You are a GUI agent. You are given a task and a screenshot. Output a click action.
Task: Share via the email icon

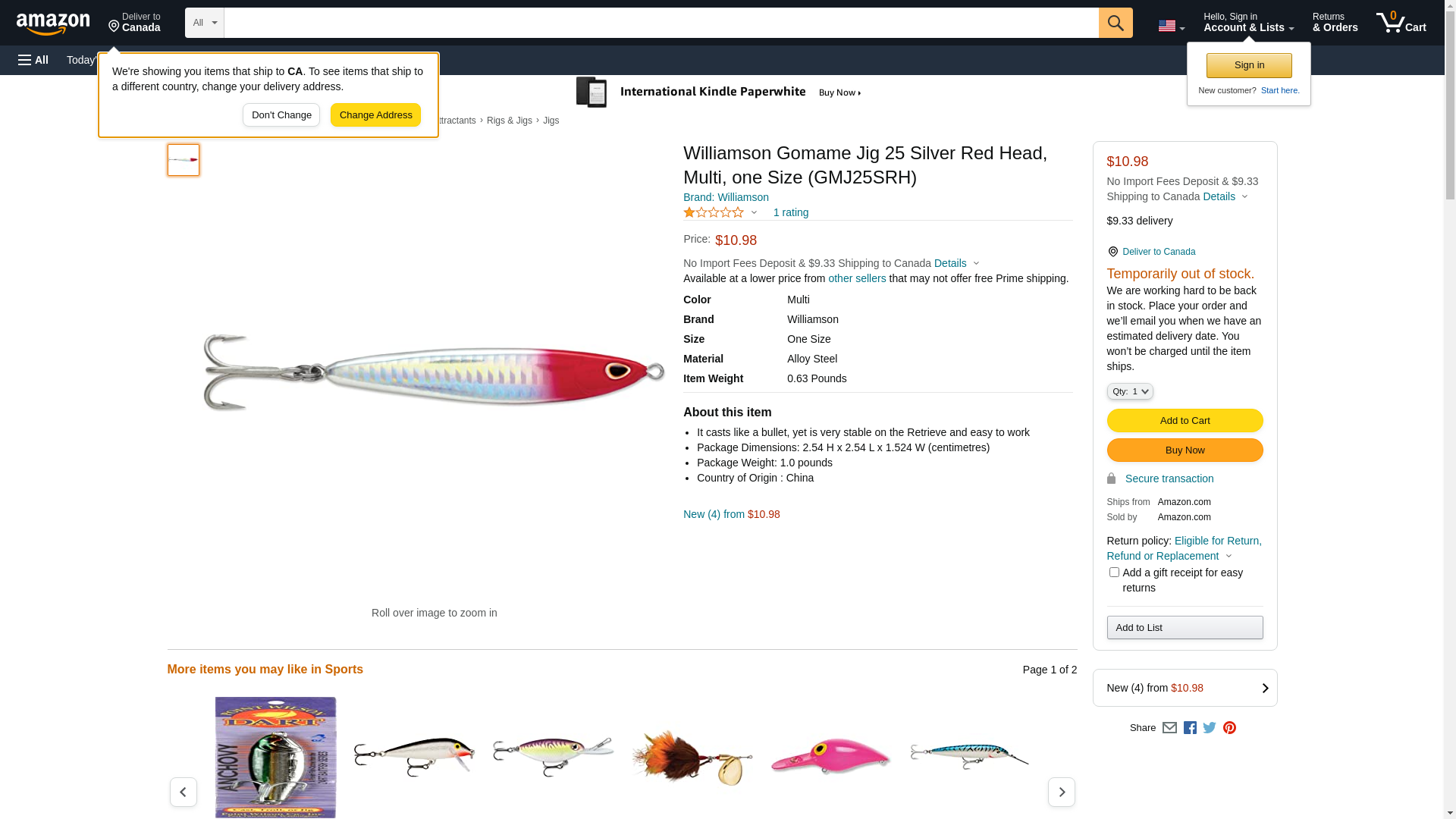tap(1169, 728)
